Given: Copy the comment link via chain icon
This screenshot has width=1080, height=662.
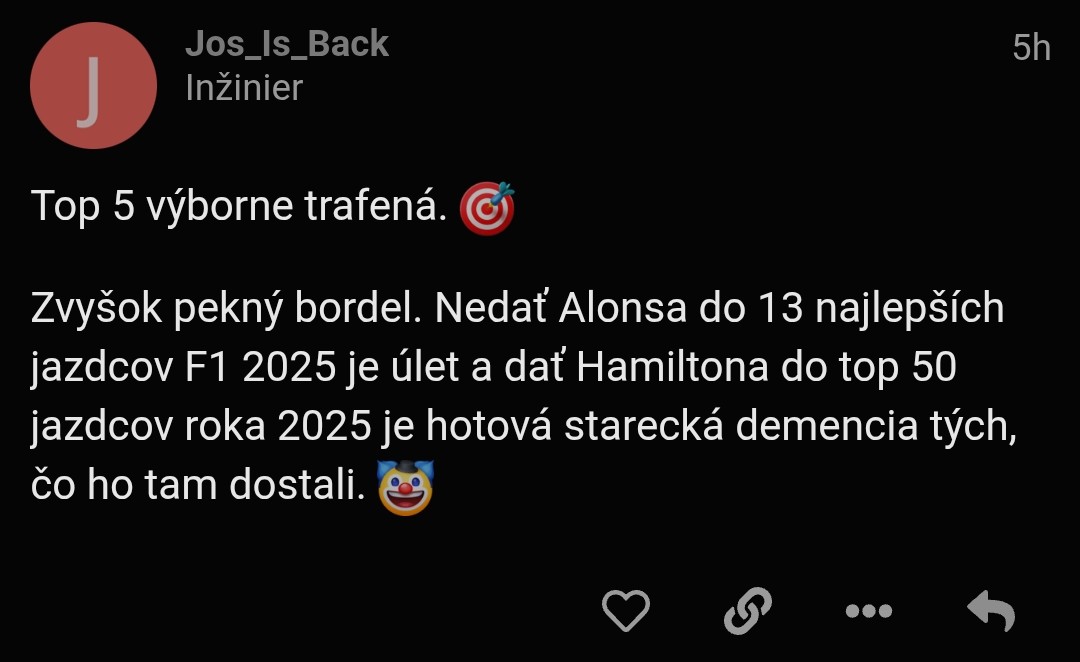Looking at the screenshot, I should [747, 610].
